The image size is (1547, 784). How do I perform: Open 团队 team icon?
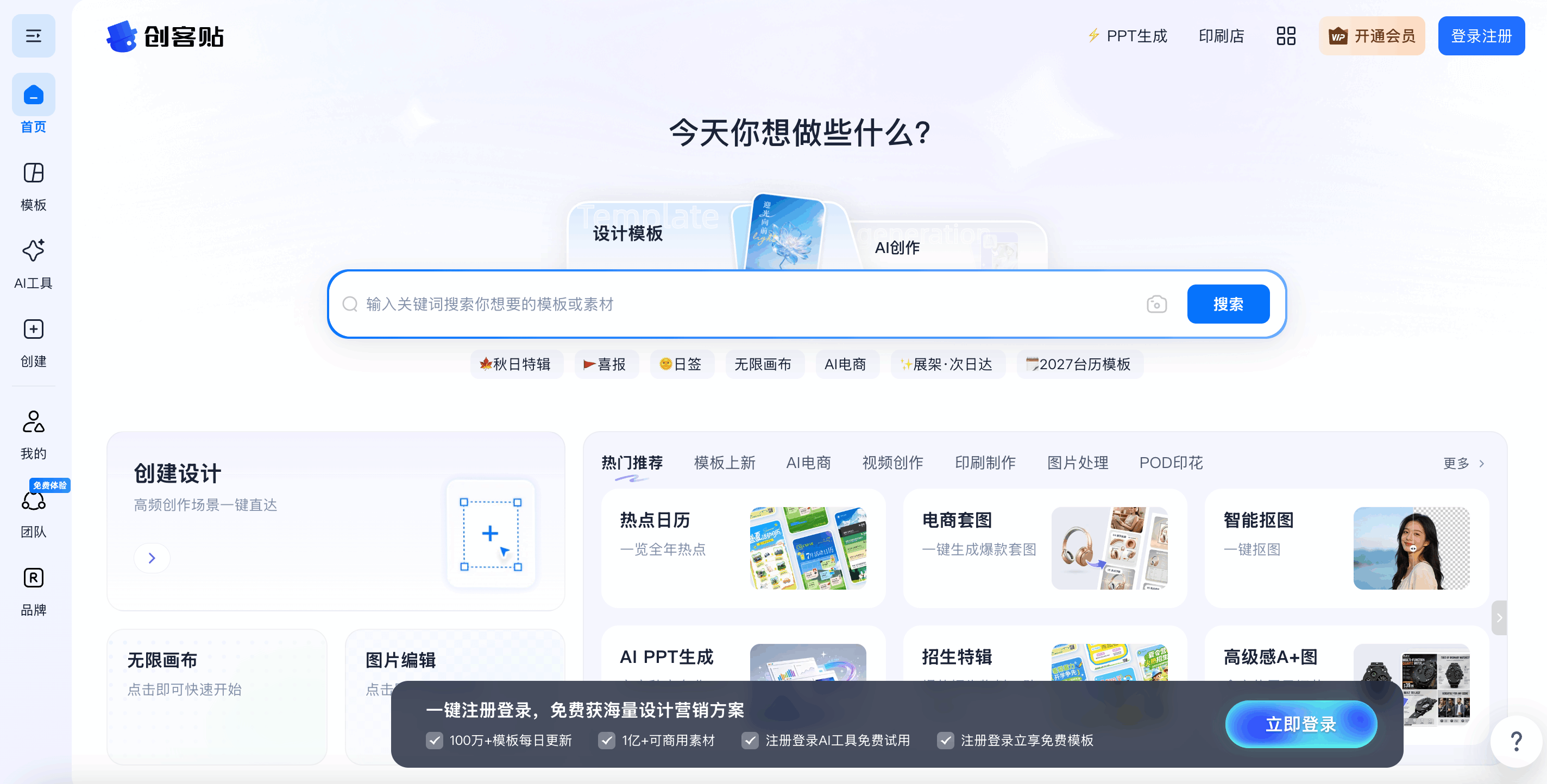click(34, 500)
